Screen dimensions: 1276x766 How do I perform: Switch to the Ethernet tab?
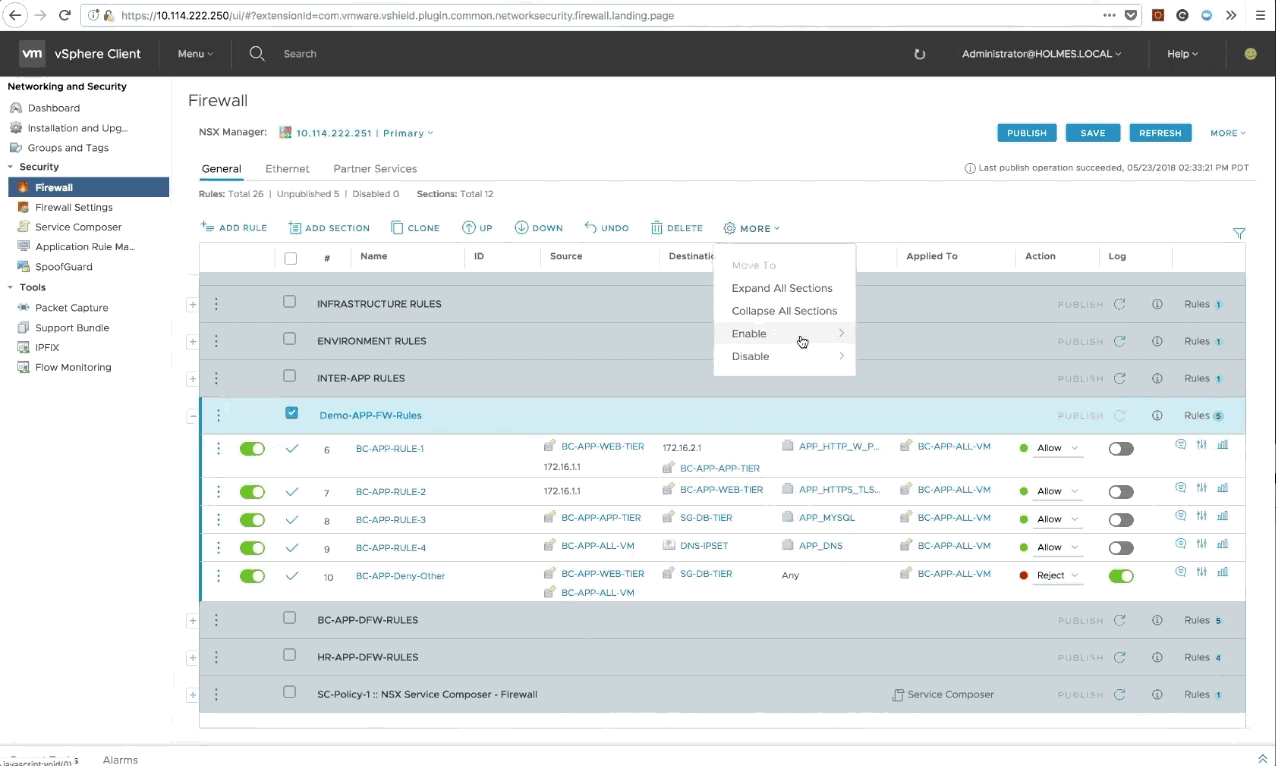(287, 169)
